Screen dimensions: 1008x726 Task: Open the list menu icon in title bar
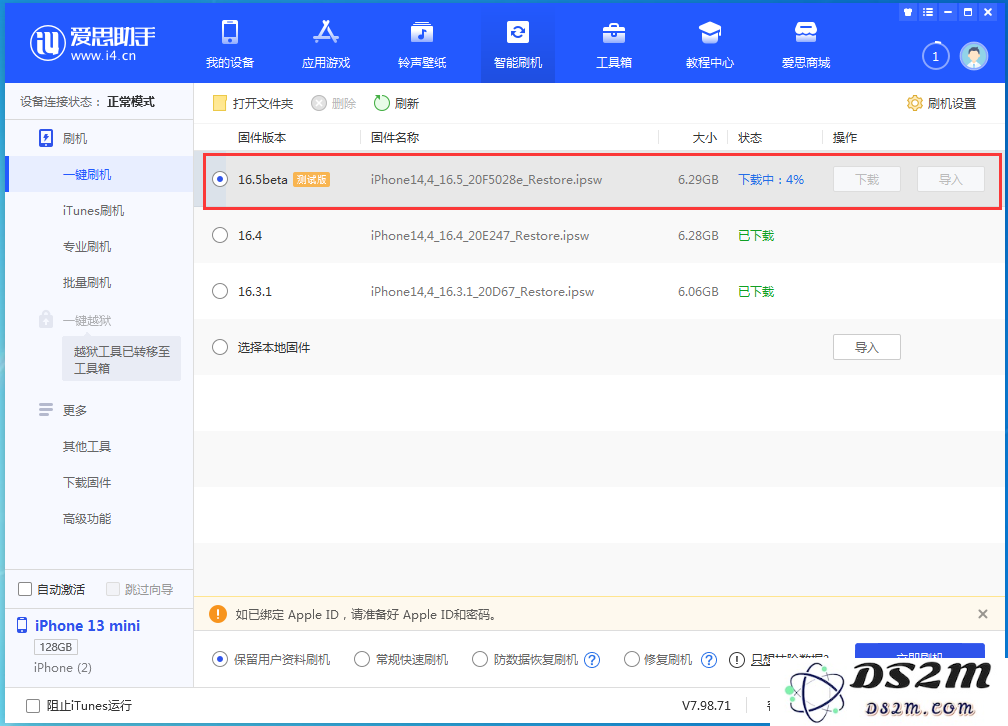(x=928, y=12)
